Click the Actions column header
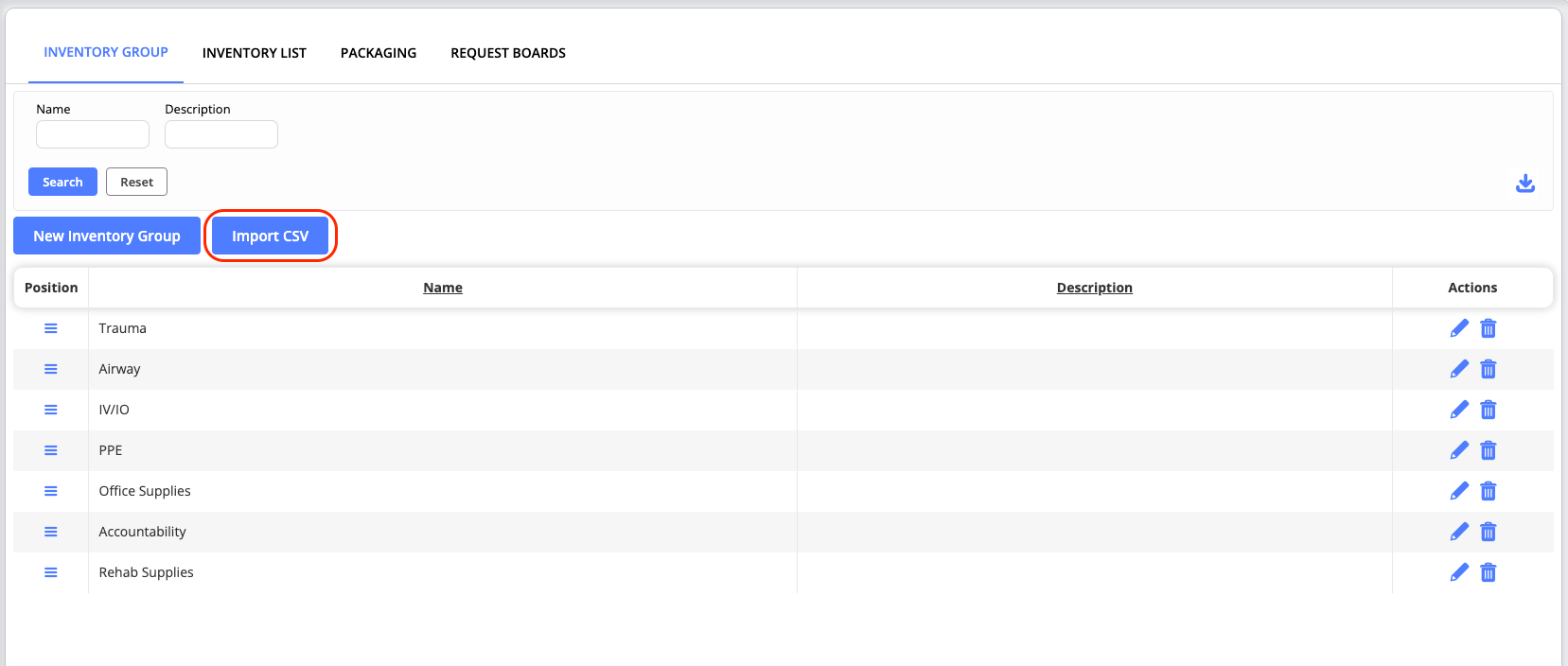 1472,288
